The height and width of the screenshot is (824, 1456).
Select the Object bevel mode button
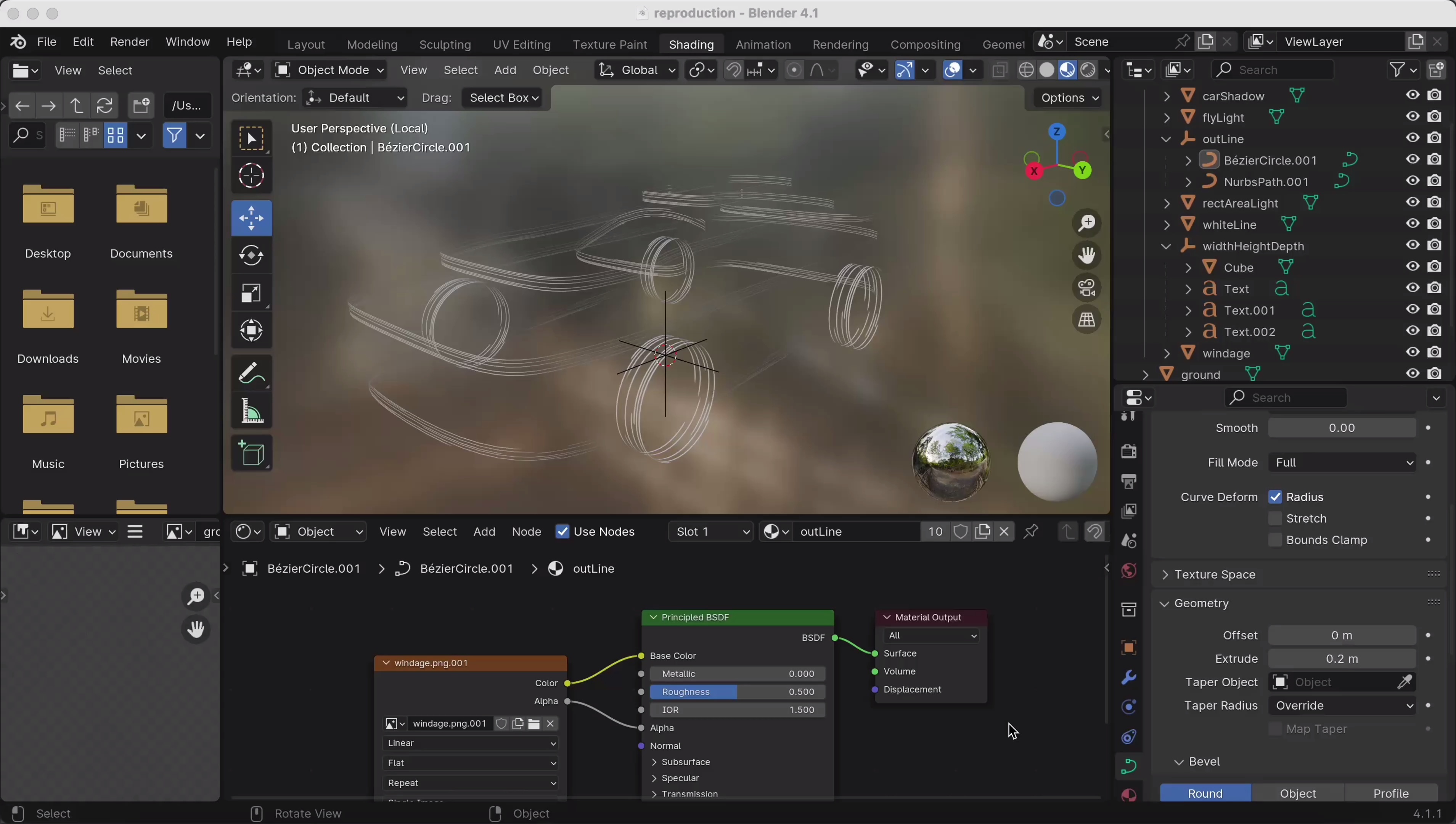click(x=1298, y=793)
